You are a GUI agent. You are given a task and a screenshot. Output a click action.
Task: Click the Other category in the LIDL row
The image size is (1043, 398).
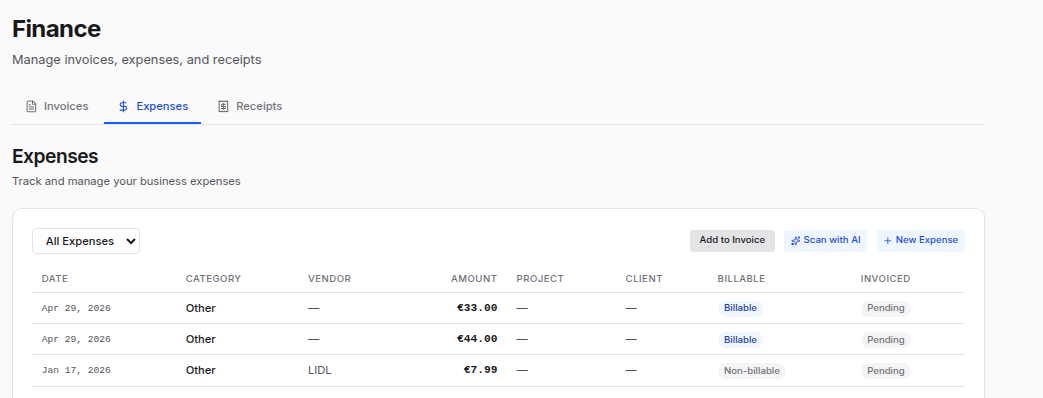(200, 370)
